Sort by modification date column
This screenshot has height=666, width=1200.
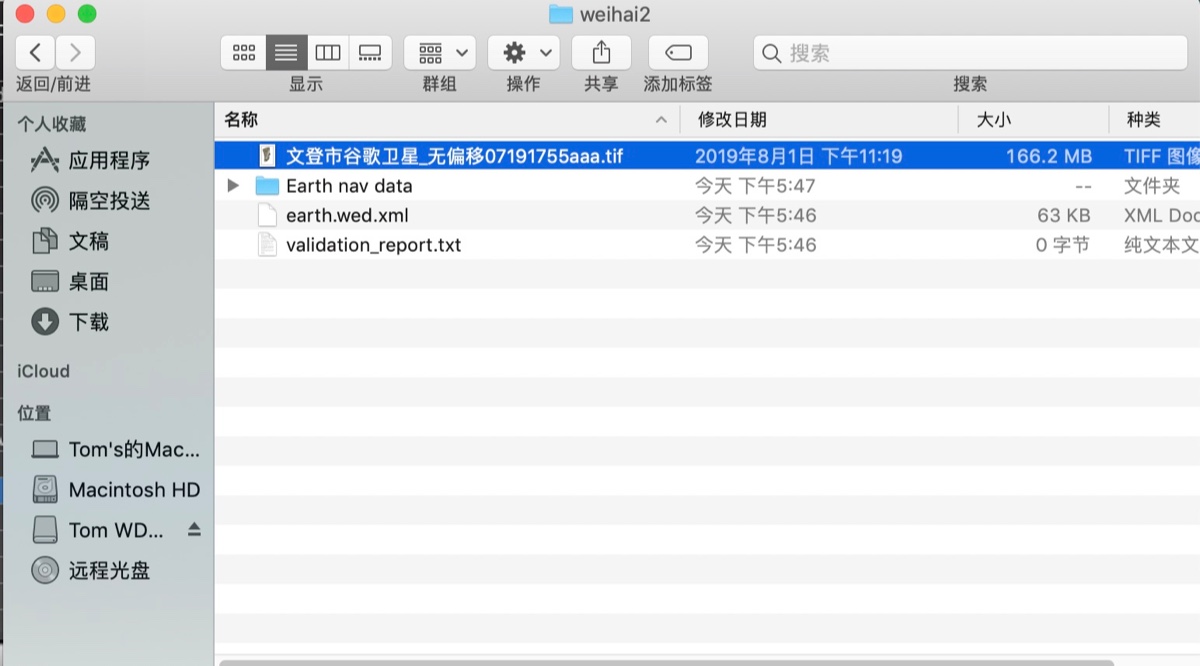click(x=733, y=120)
